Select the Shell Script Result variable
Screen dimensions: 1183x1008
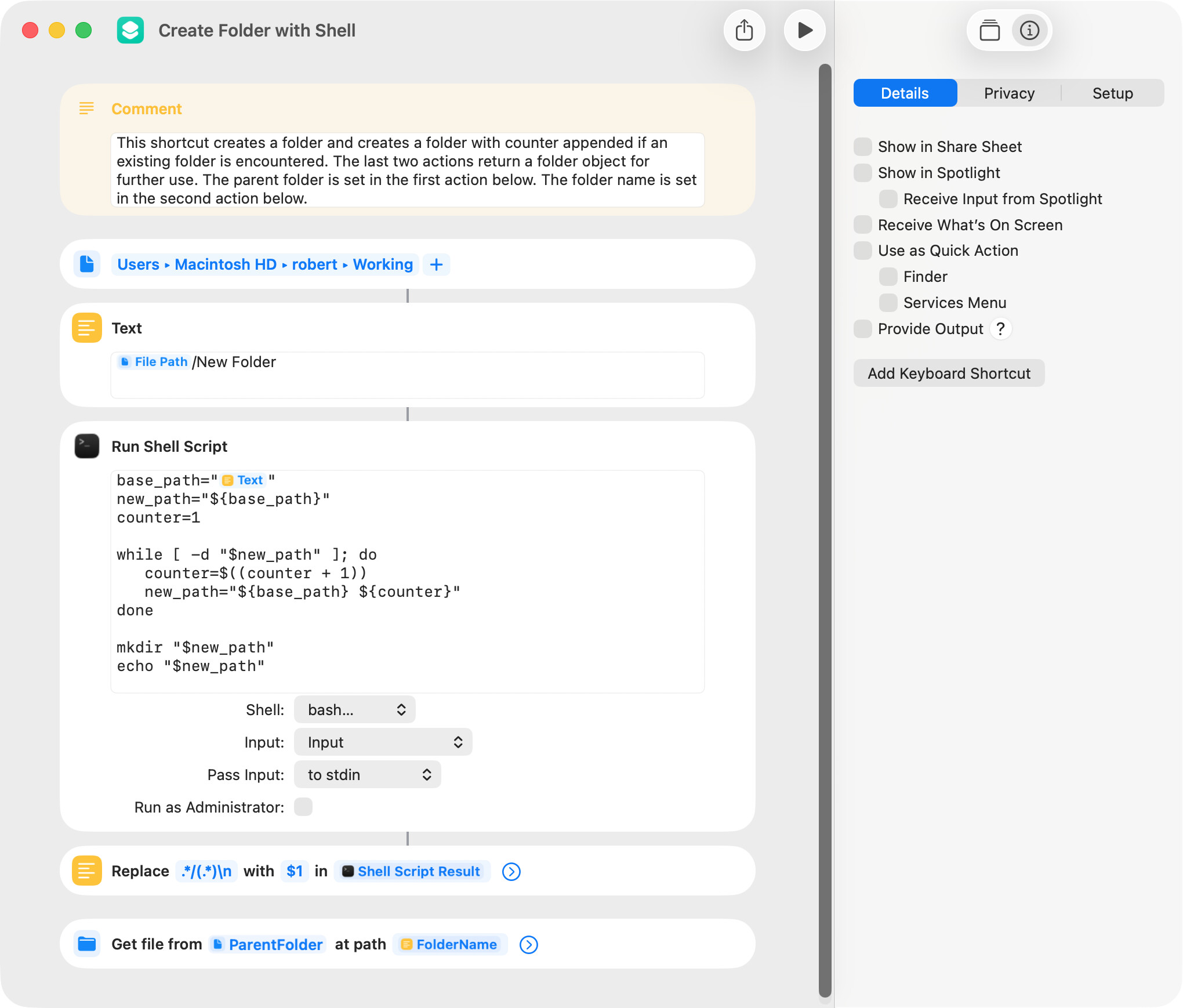tap(412, 871)
